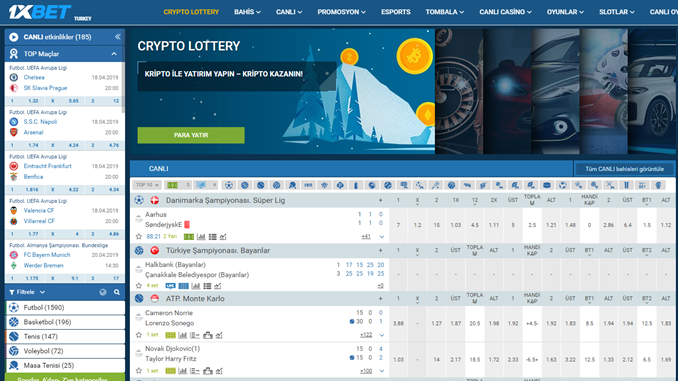Select the hockey puck sport icon

(547, 185)
